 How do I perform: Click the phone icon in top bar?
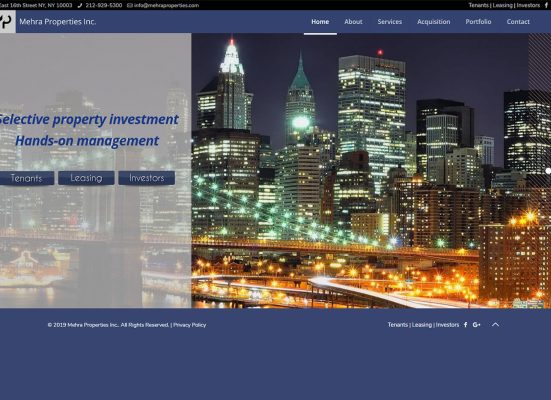[80, 5]
